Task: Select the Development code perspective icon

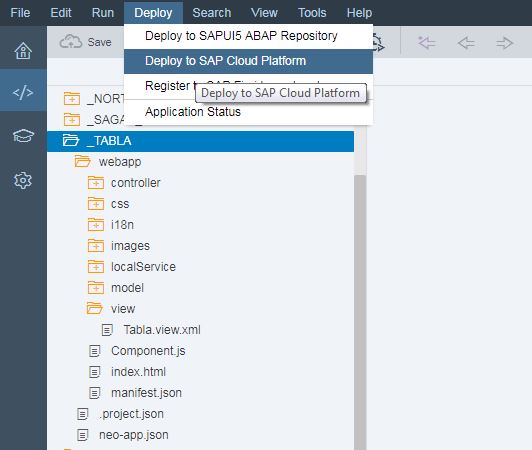Action: [23, 92]
